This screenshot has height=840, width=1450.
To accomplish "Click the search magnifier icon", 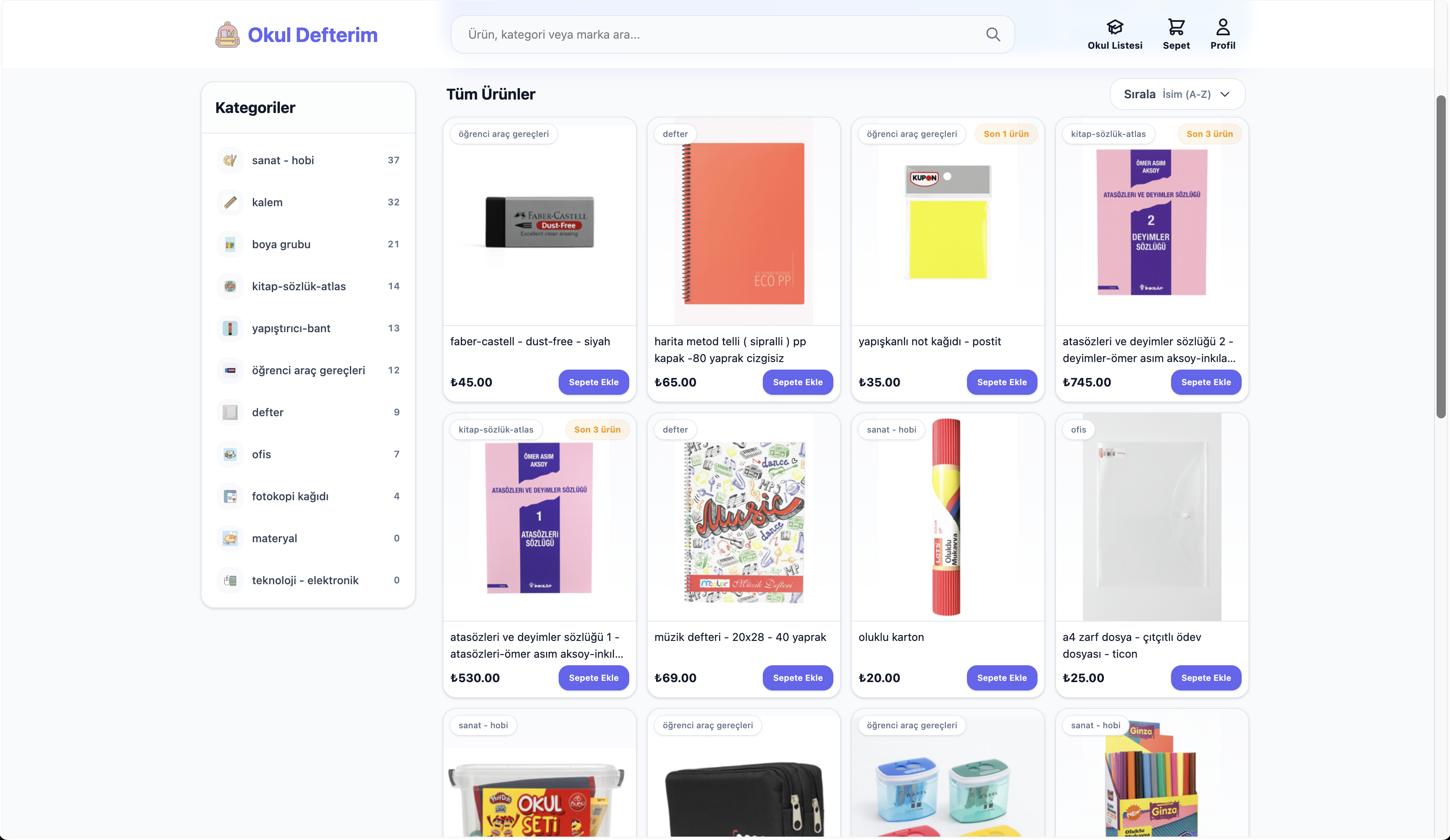I will pos(993,34).
